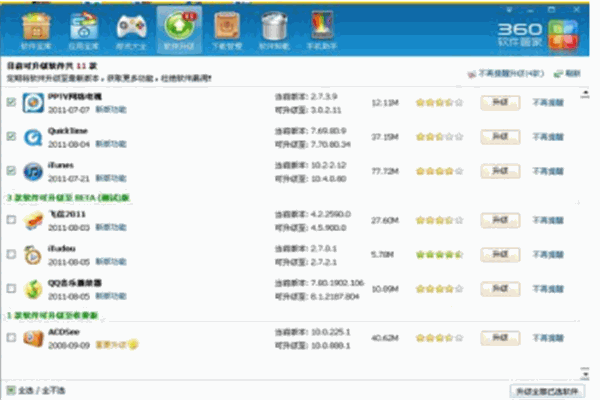Click 升级 button for 飞信2011
This screenshot has height=400, width=600.
[x=500, y=220]
